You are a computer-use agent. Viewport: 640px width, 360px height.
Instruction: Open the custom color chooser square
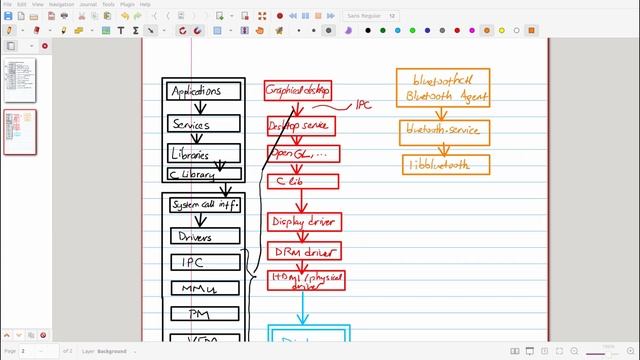pyautogui.click(x=531, y=30)
